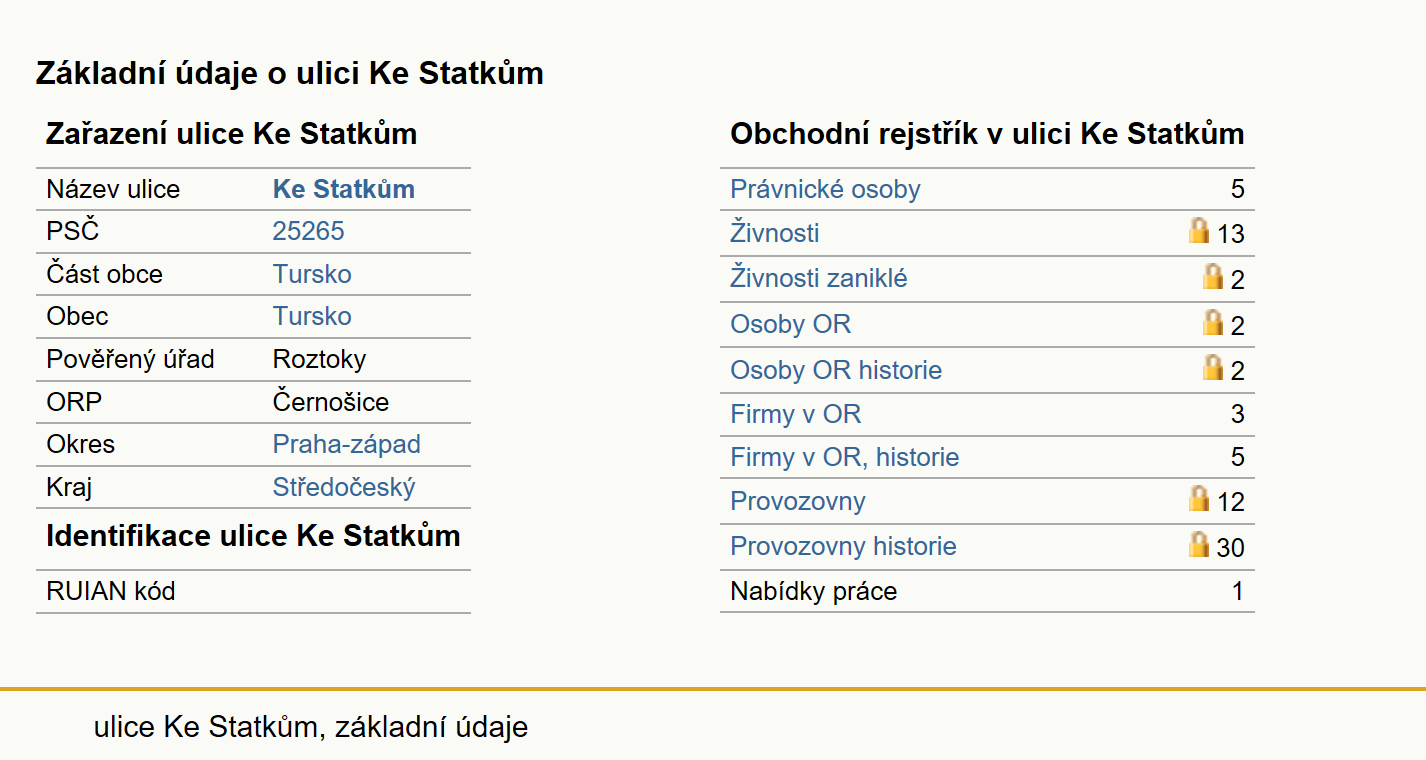Go to the Firmy v OR link
The image size is (1426, 760).
796,414
